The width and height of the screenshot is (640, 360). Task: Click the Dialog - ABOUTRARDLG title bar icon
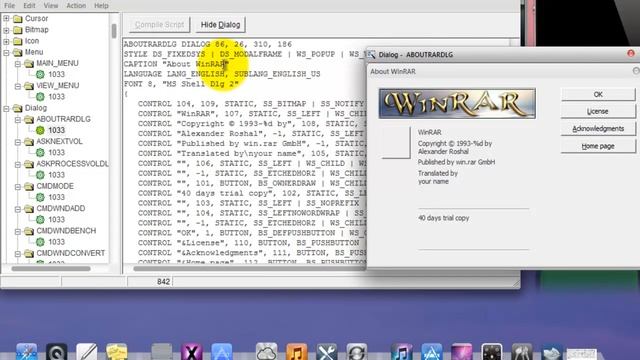pos(371,54)
